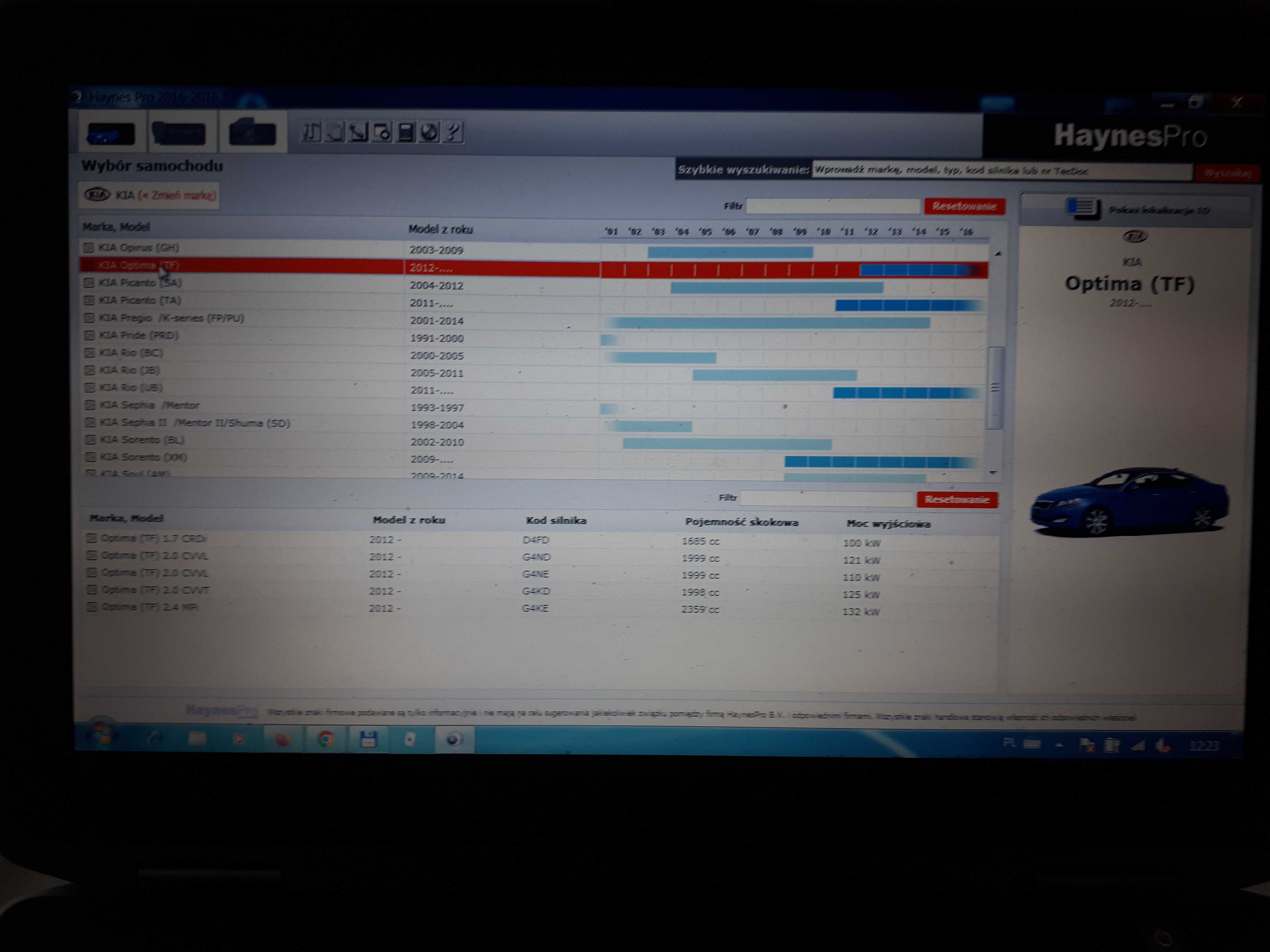1270x952 pixels.
Task: Open the screen settings toolbar icon
Action: [x=382, y=132]
